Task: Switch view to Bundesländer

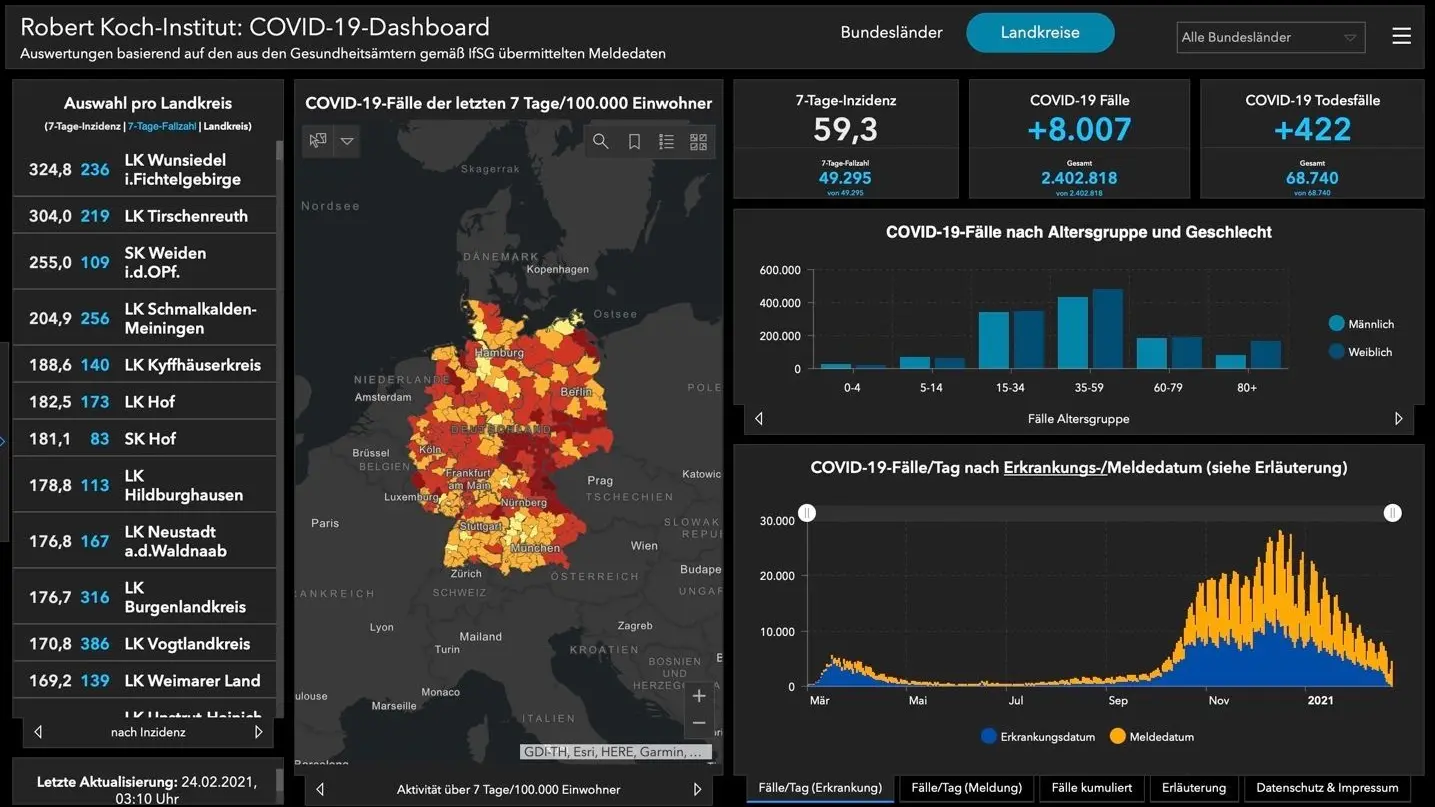Action: coord(891,33)
